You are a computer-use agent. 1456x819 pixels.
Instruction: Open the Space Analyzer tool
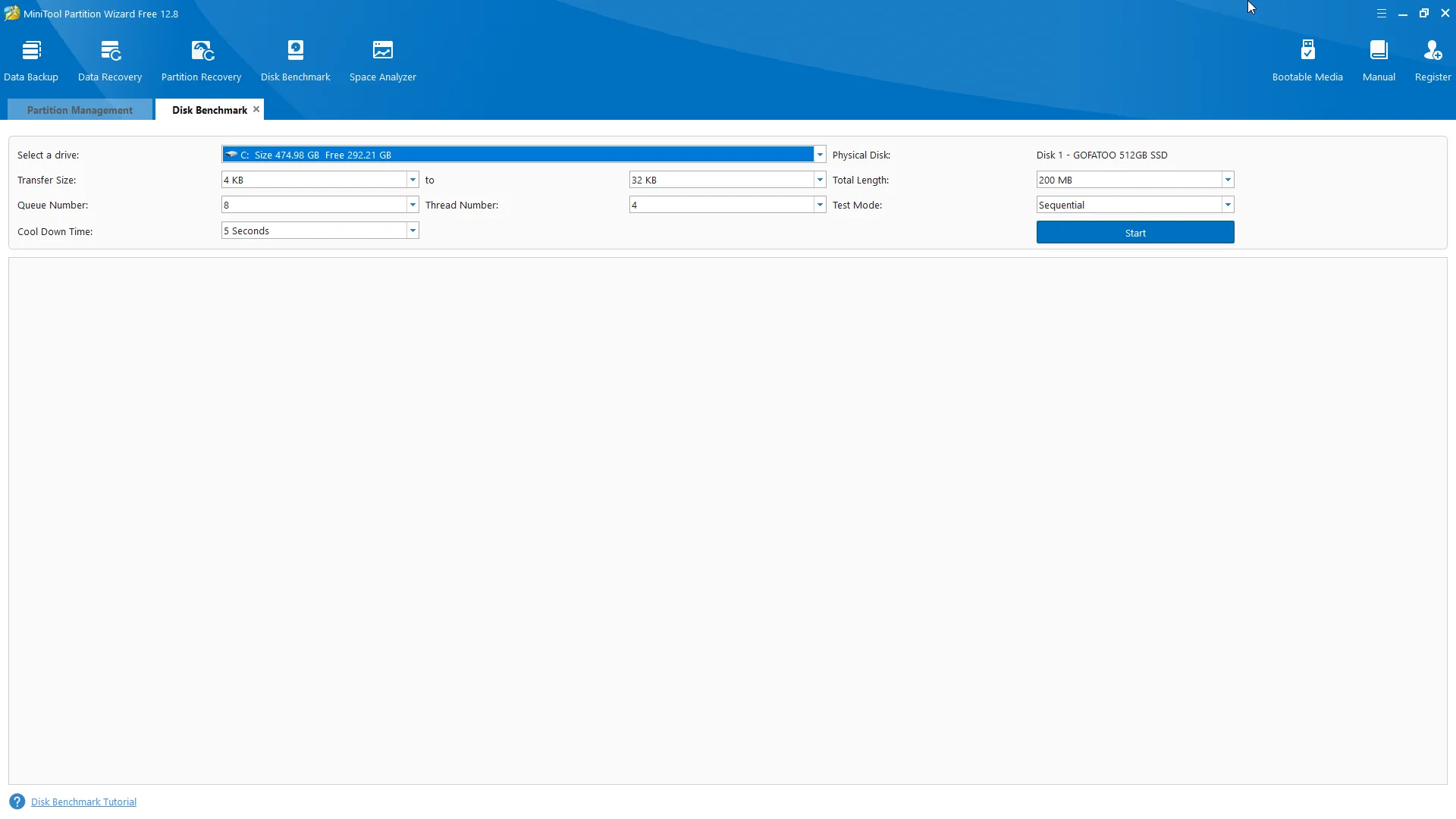pyautogui.click(x=383, y=51)
